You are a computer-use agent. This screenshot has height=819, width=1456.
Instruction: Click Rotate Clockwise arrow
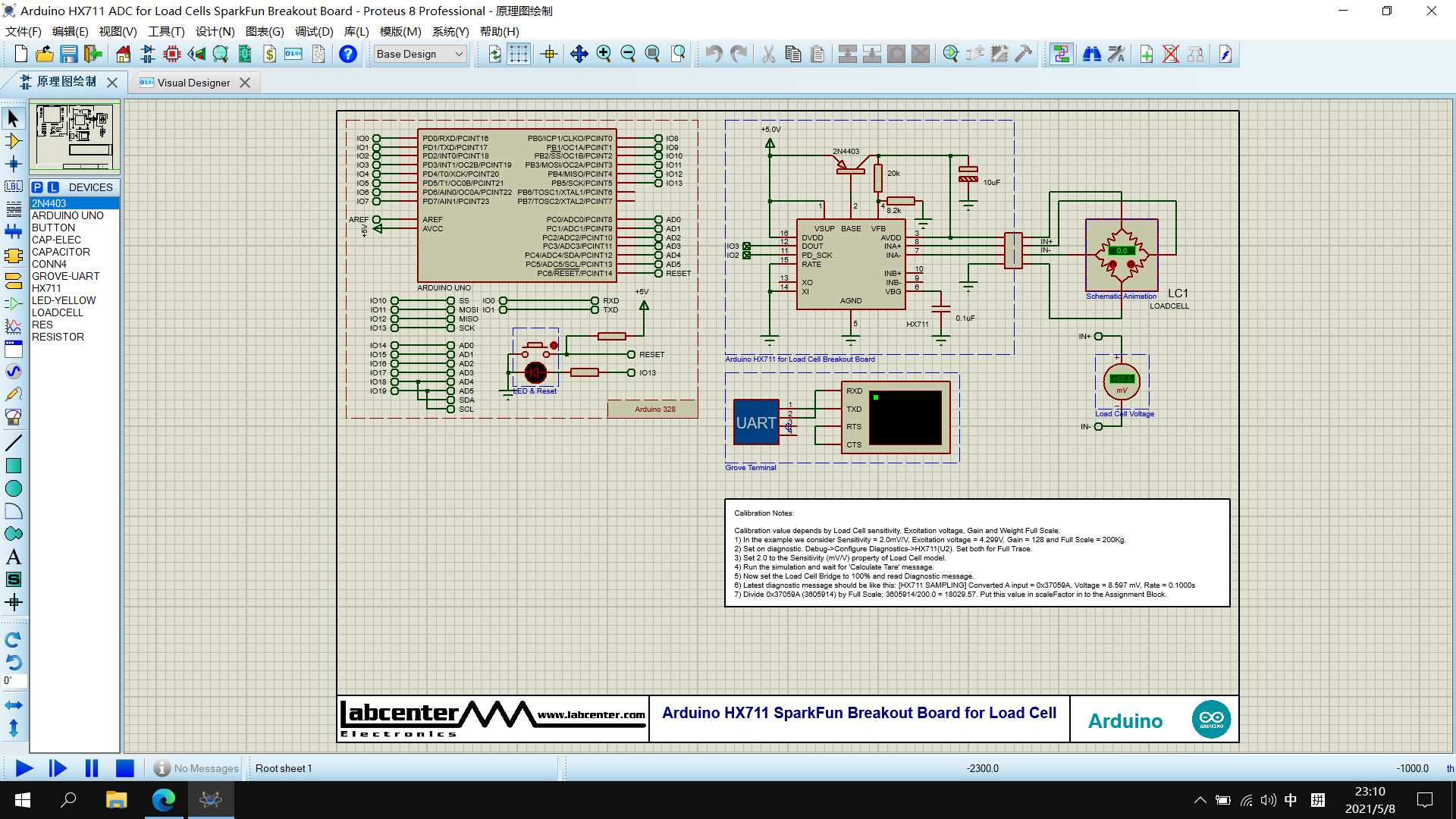point(13,639)
